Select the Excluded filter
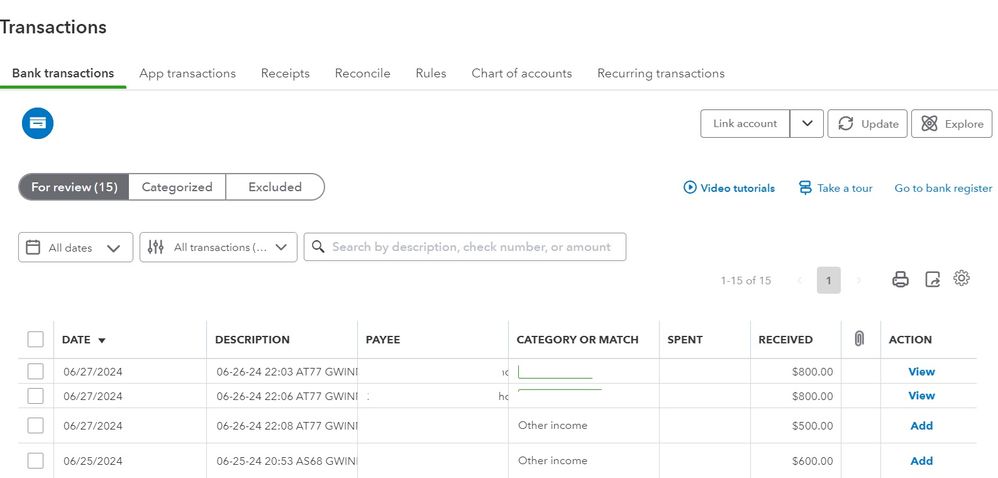 pyautogui.click(x=275, y=187)
